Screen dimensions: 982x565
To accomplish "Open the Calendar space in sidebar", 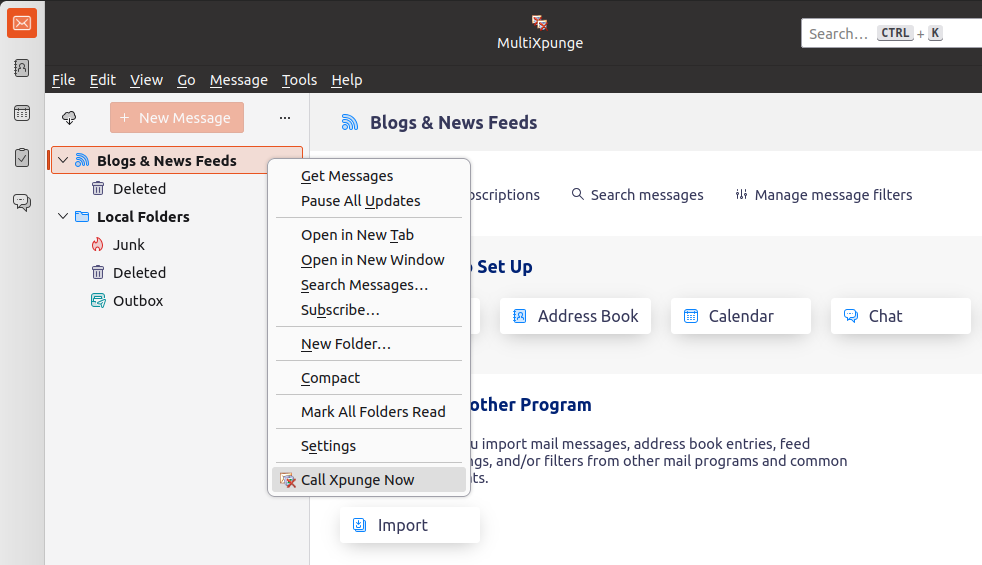I will (x=22, y=113).
